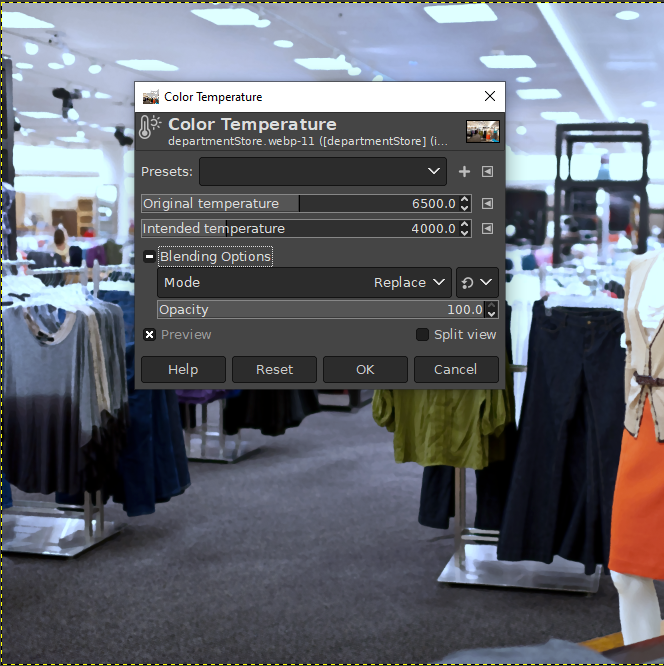664x666 pixels.
Task: Click the Original temperature slider
Action: click(306, 203)
